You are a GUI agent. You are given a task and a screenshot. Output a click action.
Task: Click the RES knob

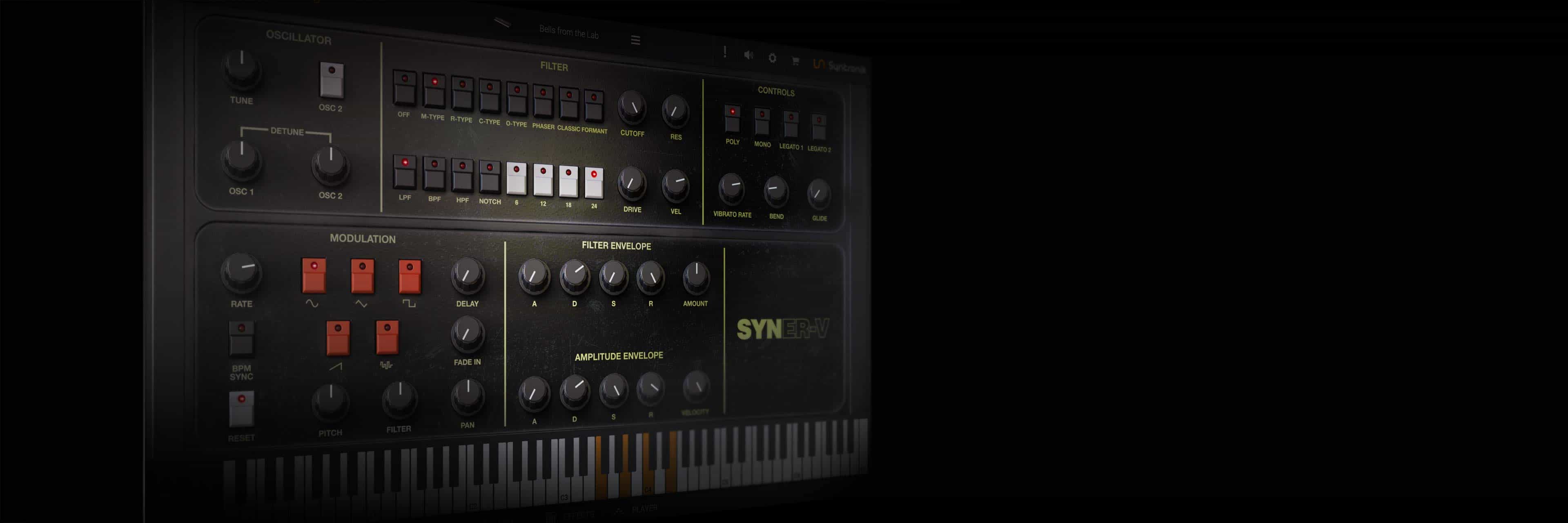pos(675,112)
